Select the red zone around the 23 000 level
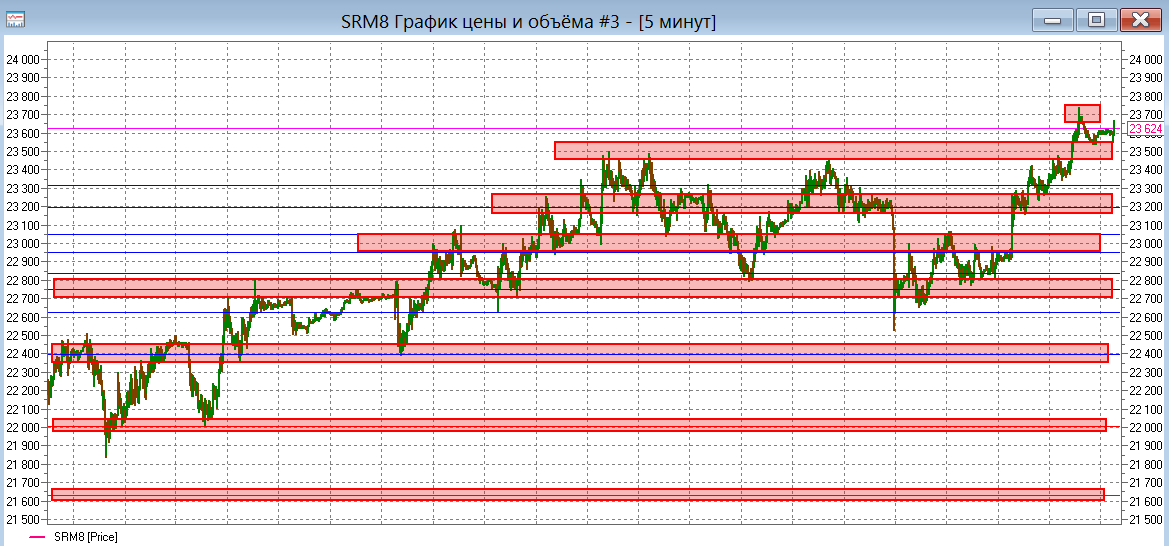The width and height of the screenshot is (1169, 546). tap(728, 242)
